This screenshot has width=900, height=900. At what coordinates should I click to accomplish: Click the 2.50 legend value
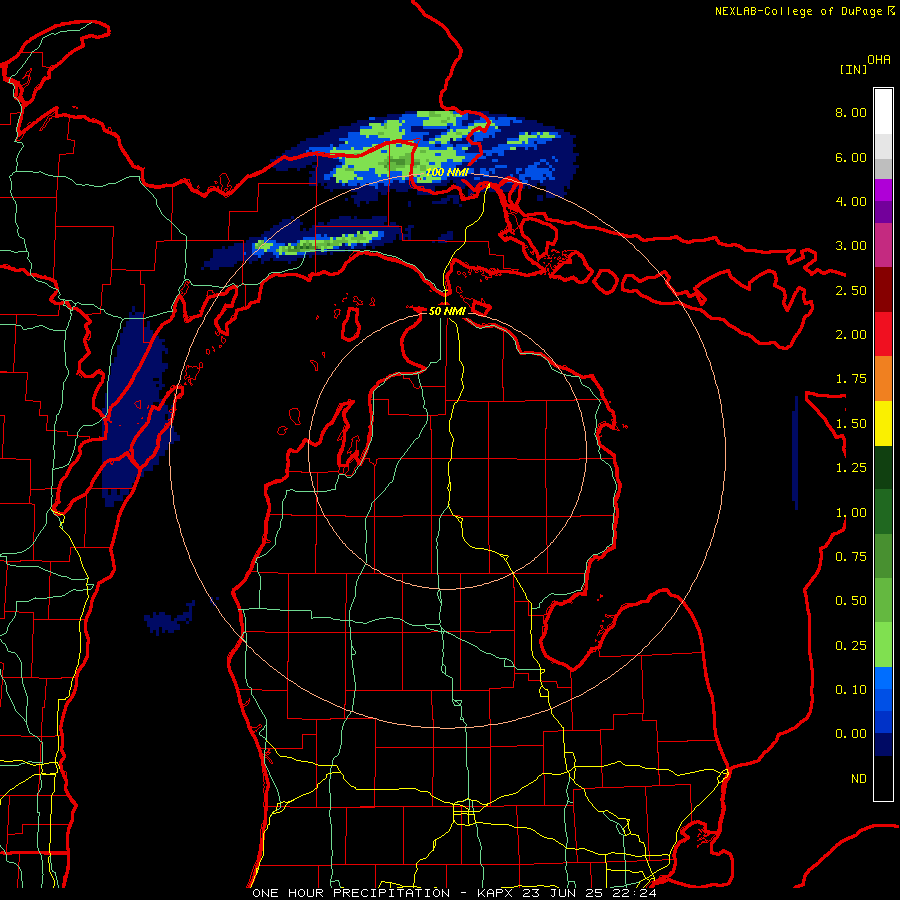pyautogui.click(x=851, y=290)
